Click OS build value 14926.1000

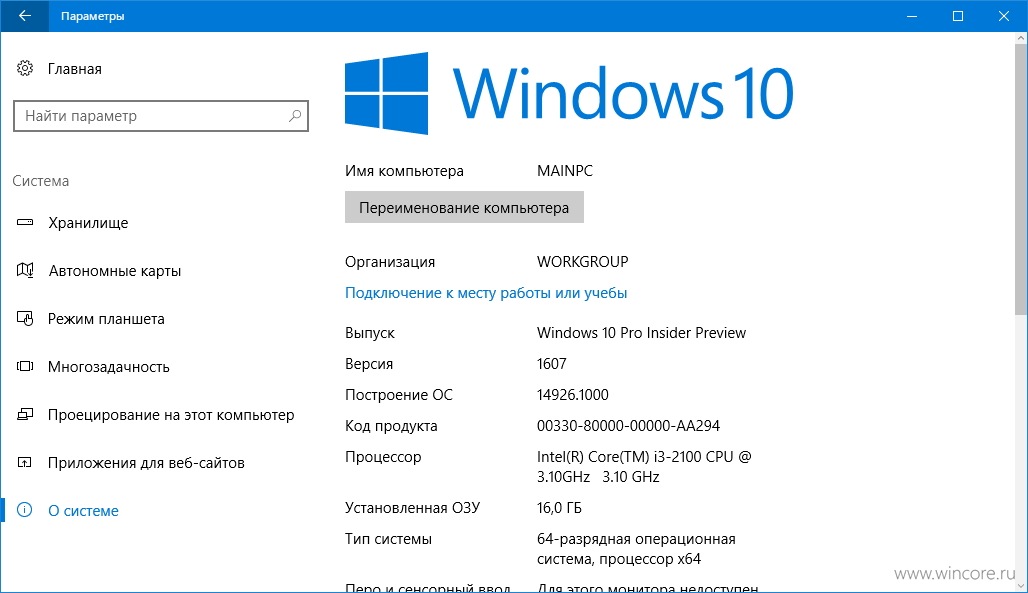point(572,395)
